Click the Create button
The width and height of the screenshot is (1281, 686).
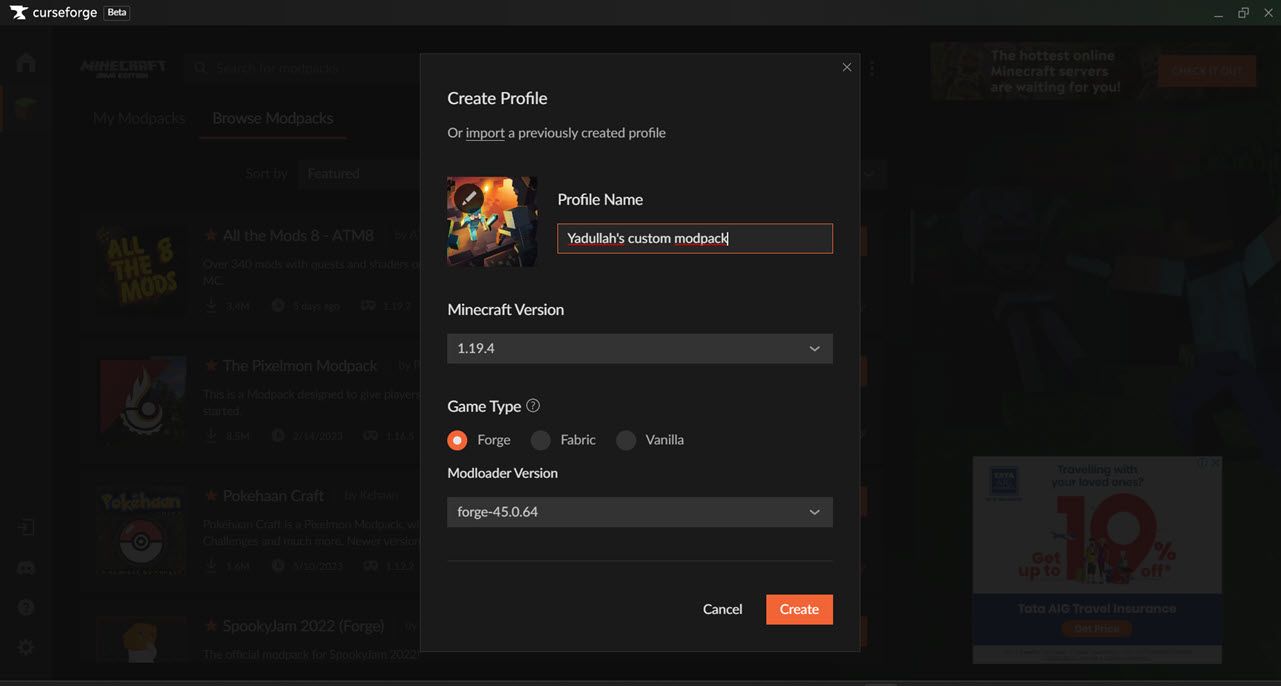click(799, 609)
